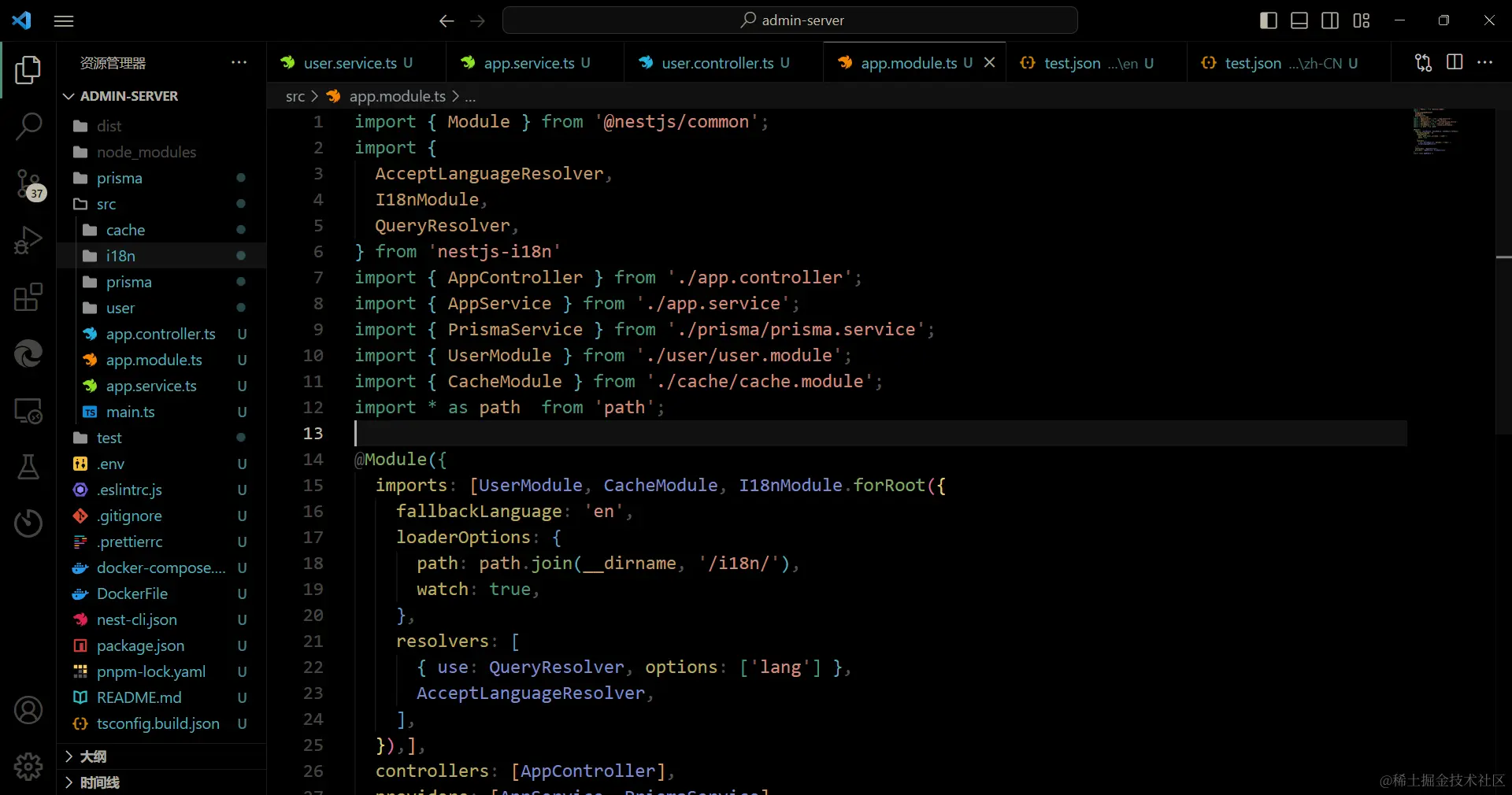Open the Customize Layout menu
Image resolution: width=1512 pixels, height=795 pixels.
(x=1362, y=20)
